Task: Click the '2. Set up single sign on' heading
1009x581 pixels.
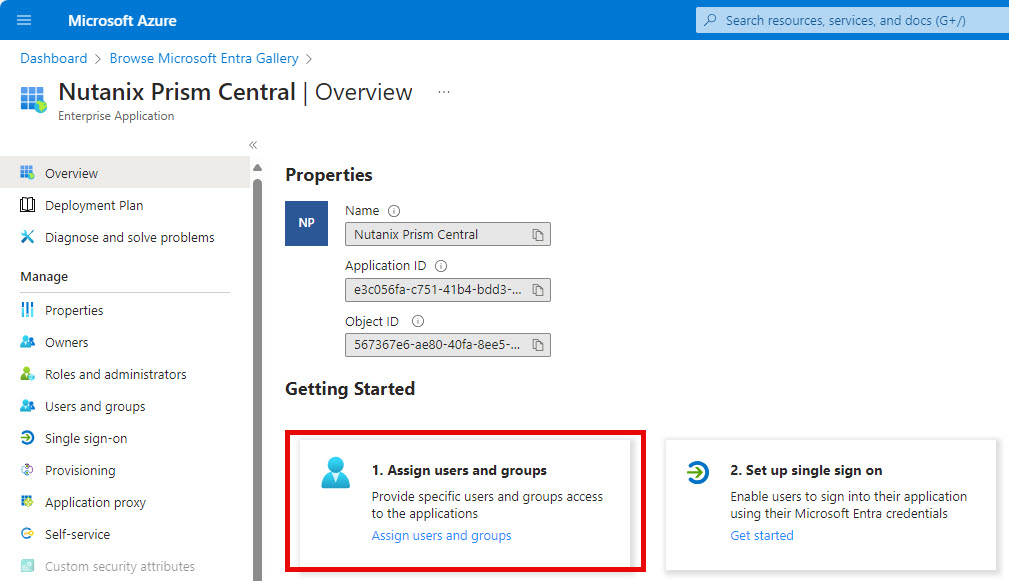Action: point(806,470)
